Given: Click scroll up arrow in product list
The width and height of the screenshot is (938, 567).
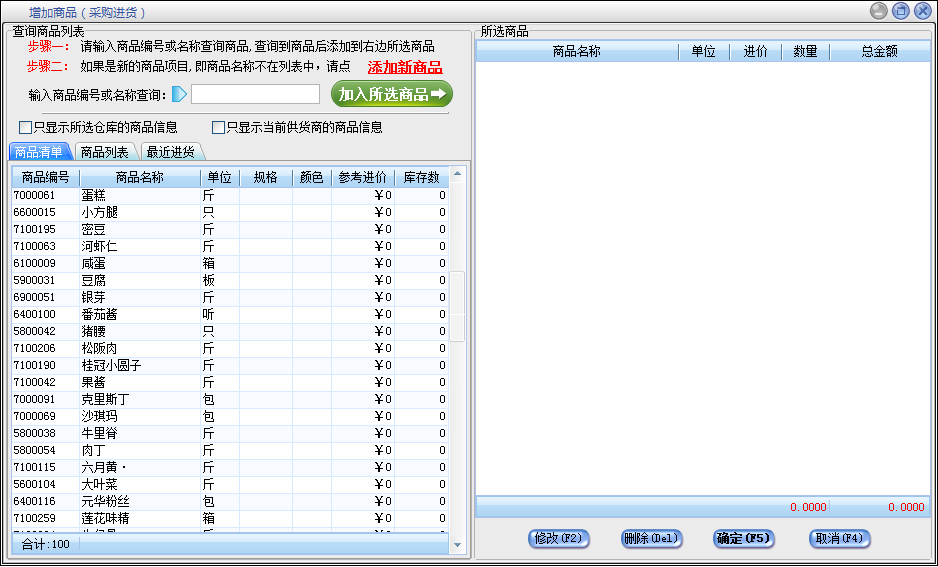Looking at the screenshot, I should point(458,174).
